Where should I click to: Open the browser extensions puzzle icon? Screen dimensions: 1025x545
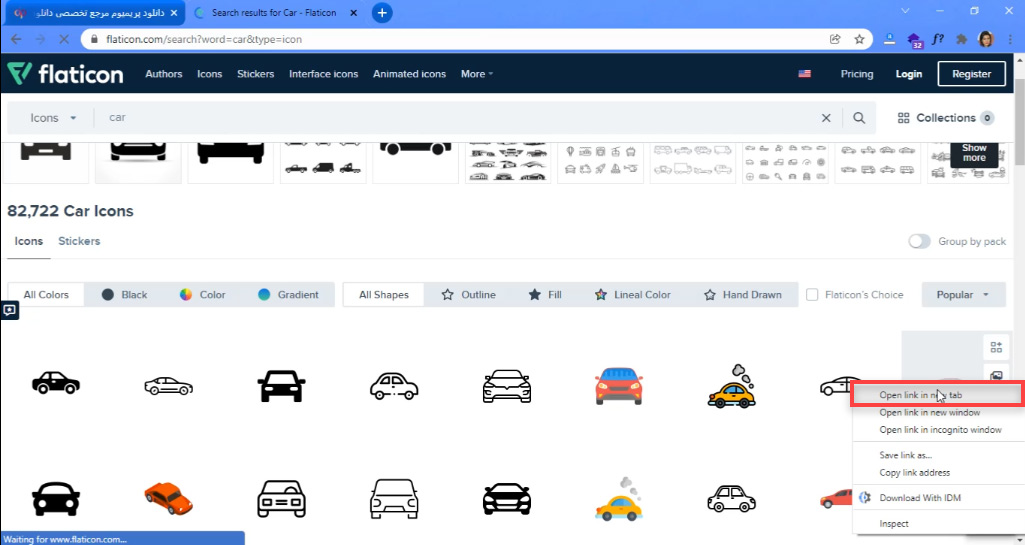click(x=962, y=39)
